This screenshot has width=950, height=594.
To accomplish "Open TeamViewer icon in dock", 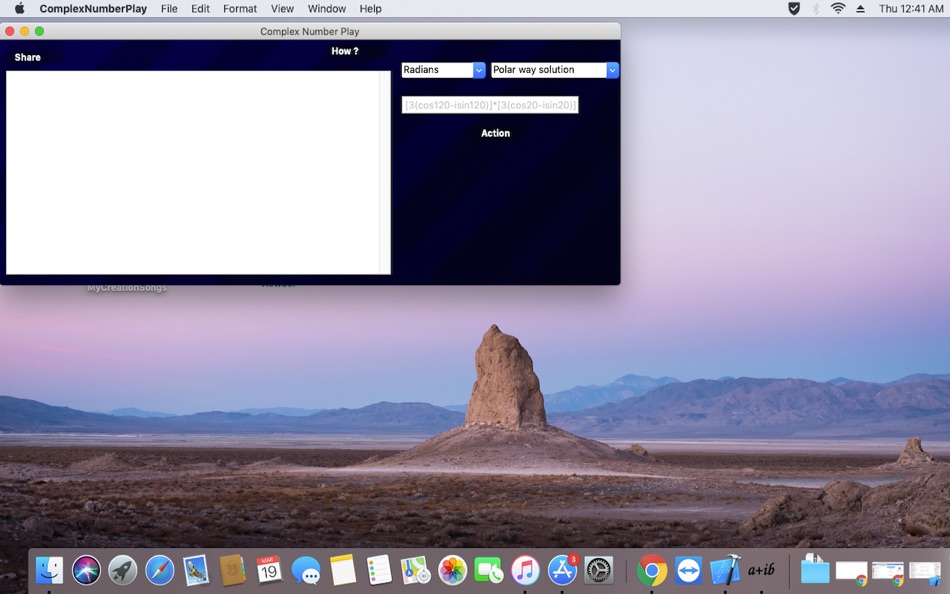I will coord(688,570).
